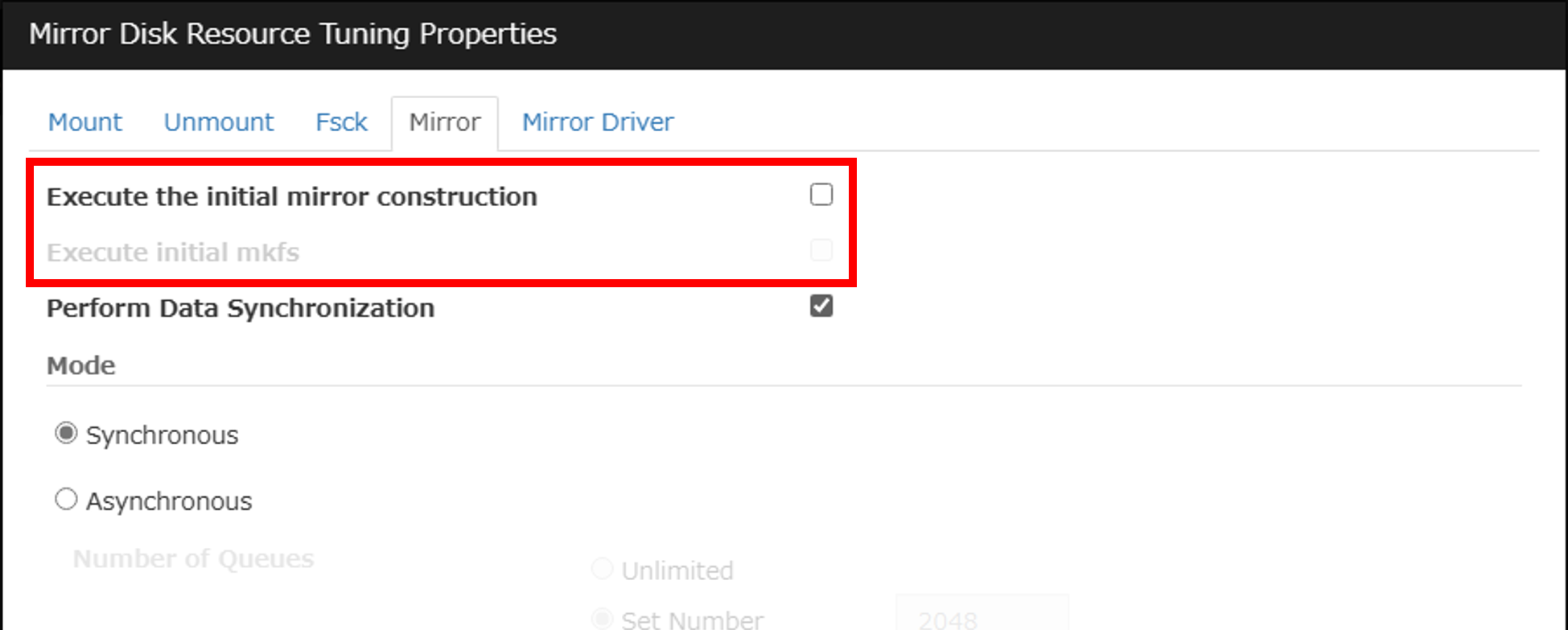
Task: Click the Asynchronous label
Action: (x=169, y=500)
